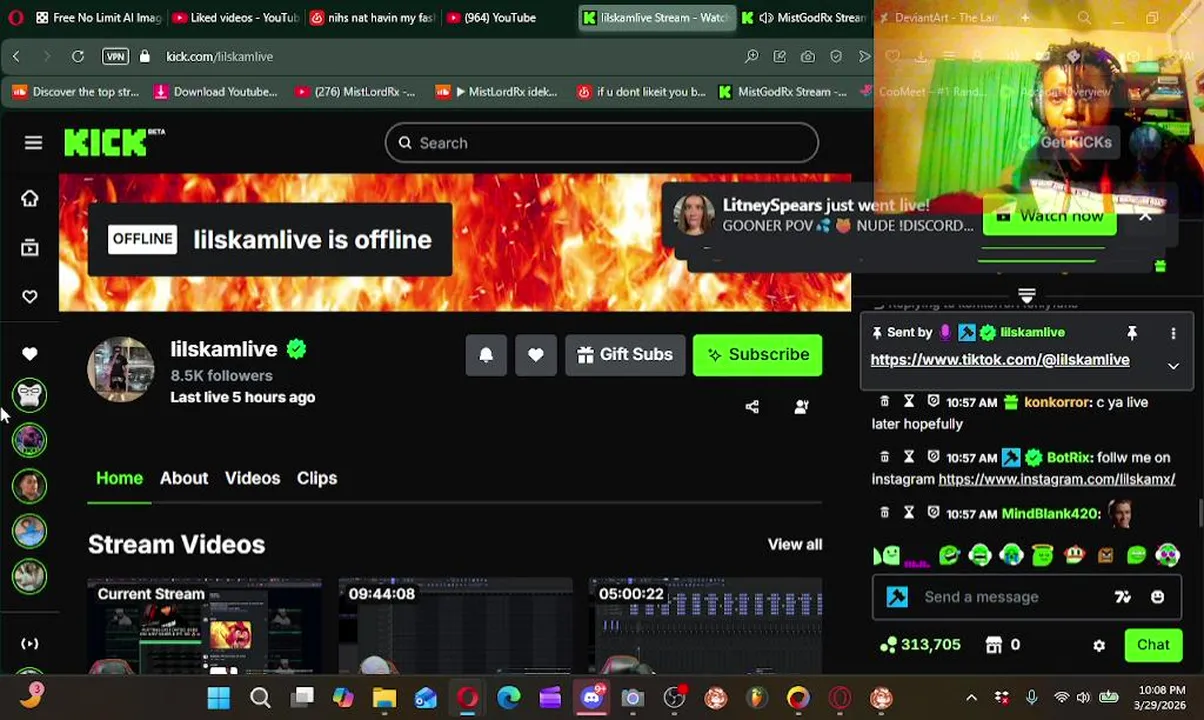Viewport: 1204px width, 720px height.
Task: Go to Kick home via house icon
Action: [30, 198]
